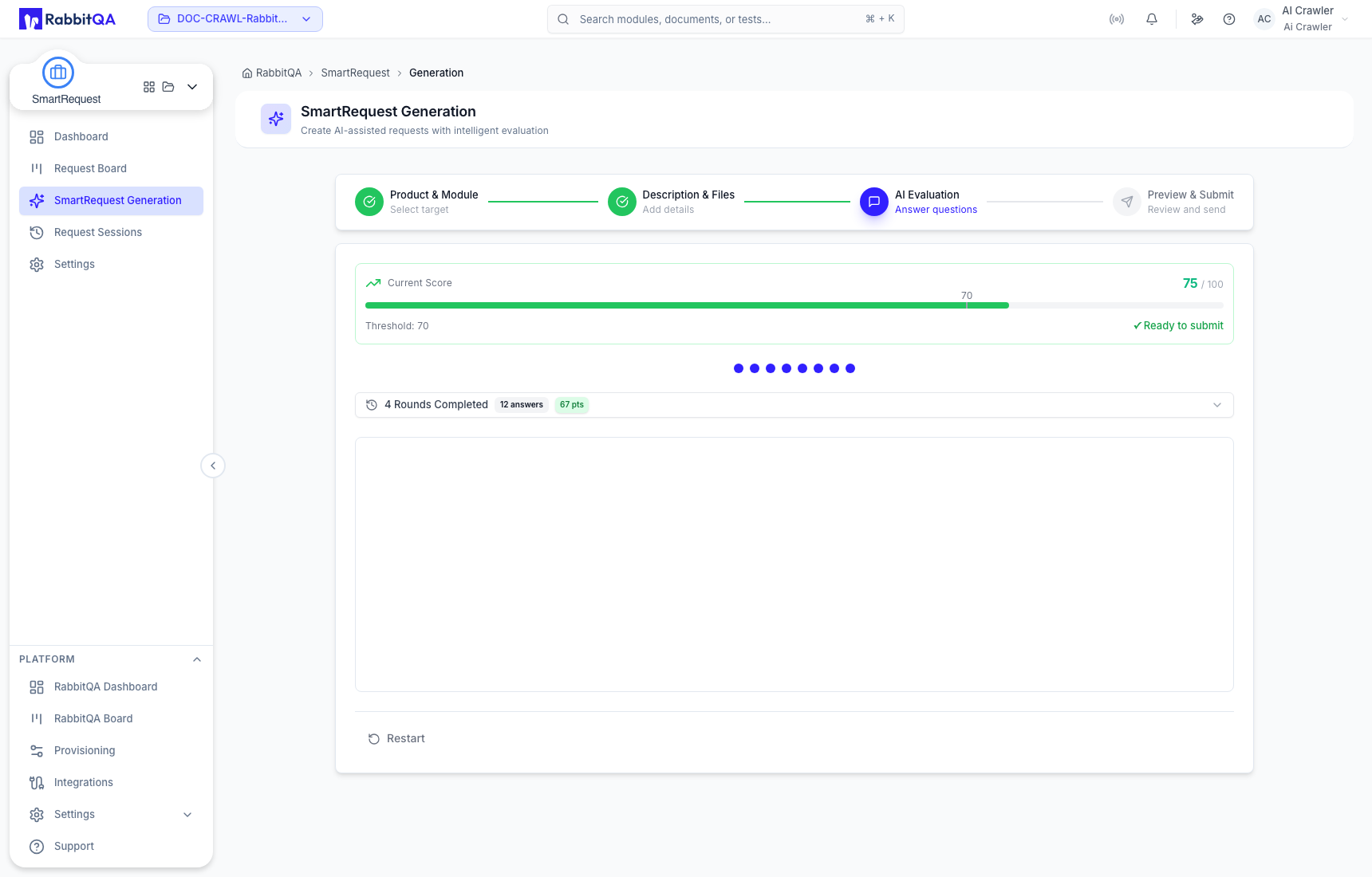Collapse the PLATFORM section
The image size is (1372, 877).
197,659
